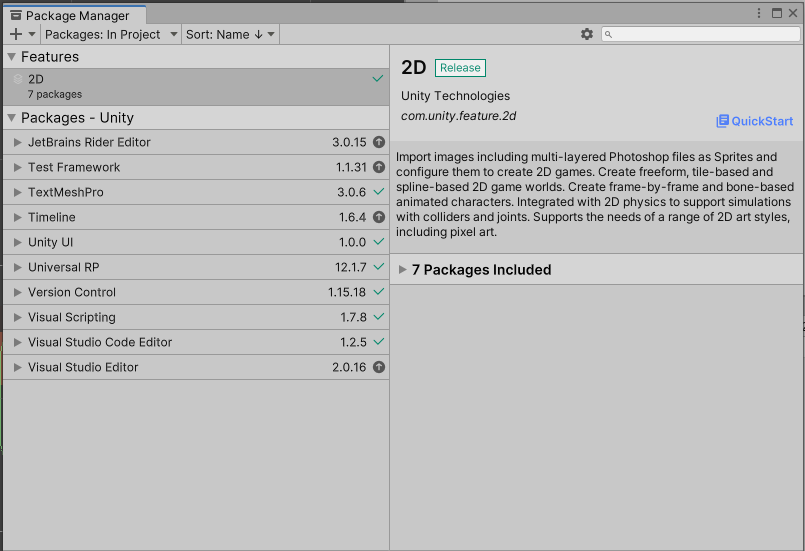
Task: Select the Test Framework package
Action: pyautogui.click(x=196, y=167)
